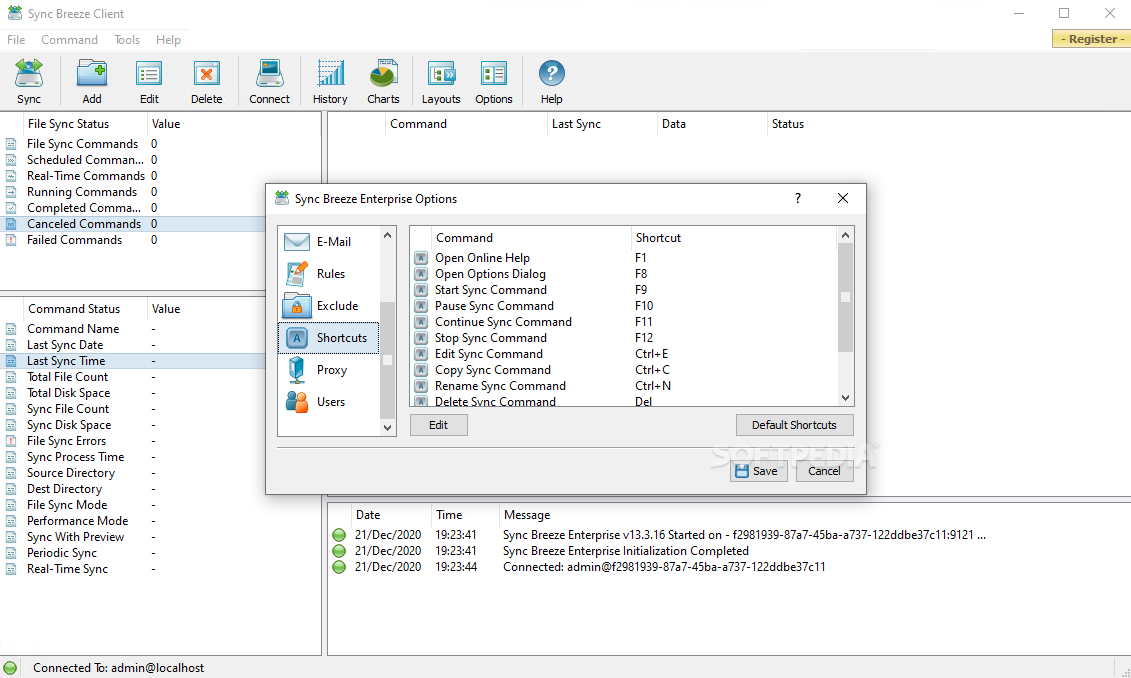Click green status dot for Initialization Completed message
This screenshot has height=678, width=1131.
click(339, 551)
